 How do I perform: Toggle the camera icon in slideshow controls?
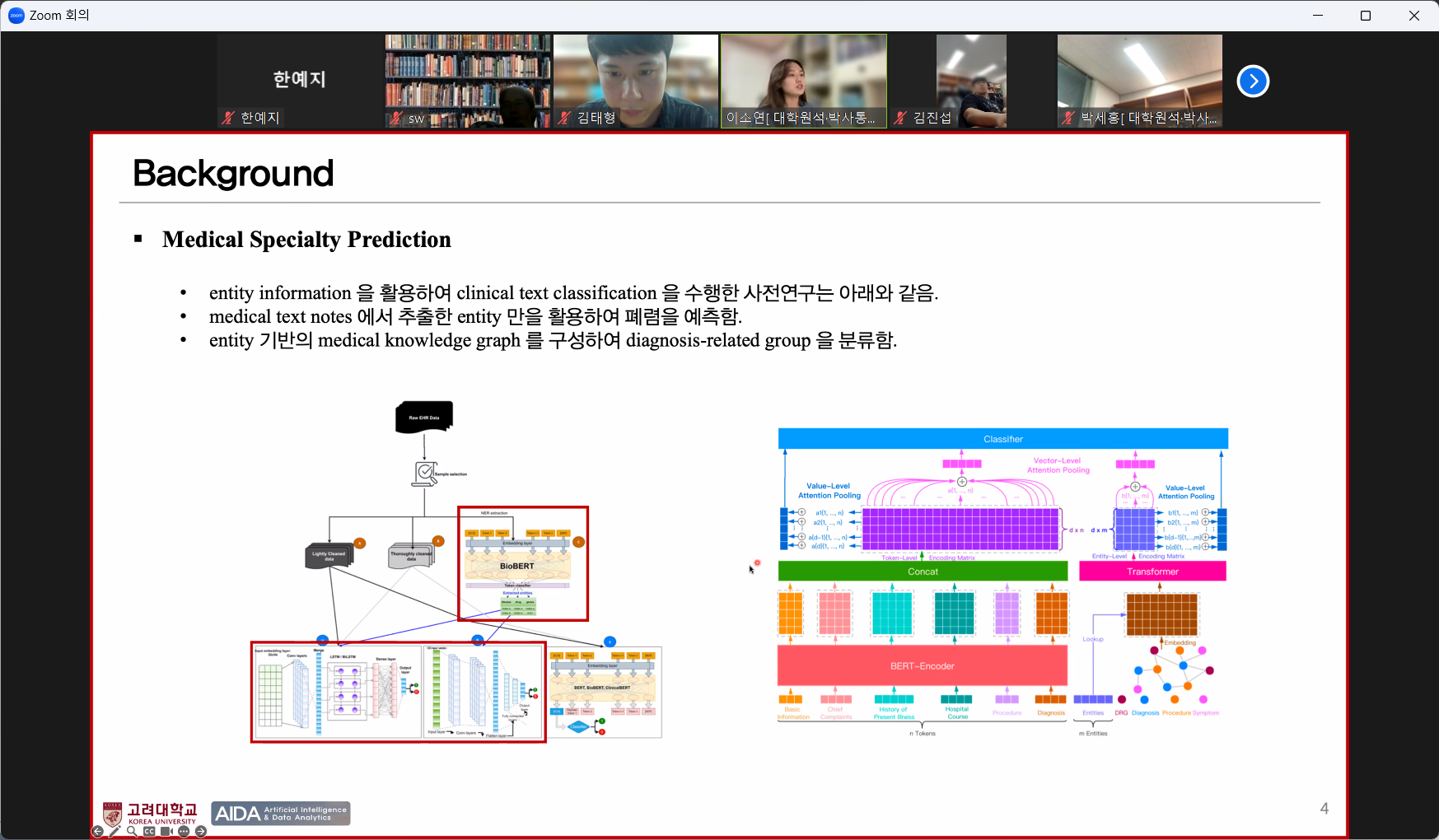tap(166, 832)
